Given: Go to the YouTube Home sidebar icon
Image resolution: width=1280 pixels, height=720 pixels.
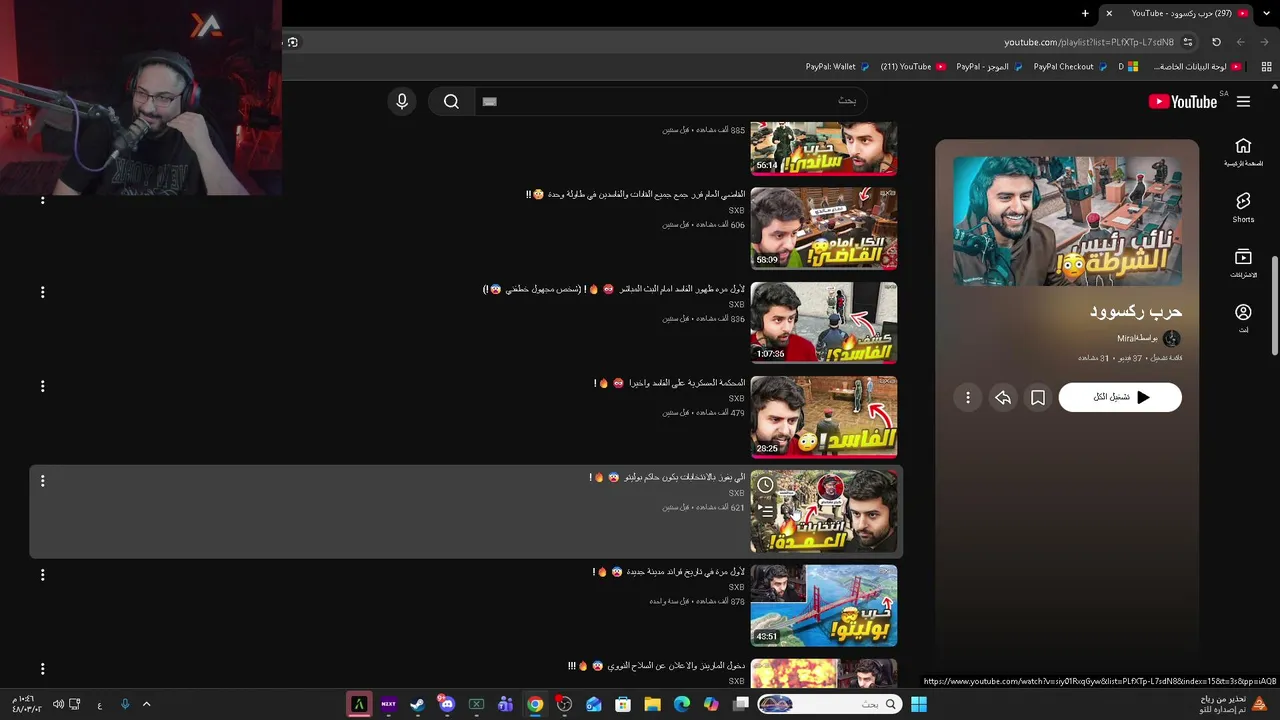Looking at the screenshot, I should (1243, 152).
